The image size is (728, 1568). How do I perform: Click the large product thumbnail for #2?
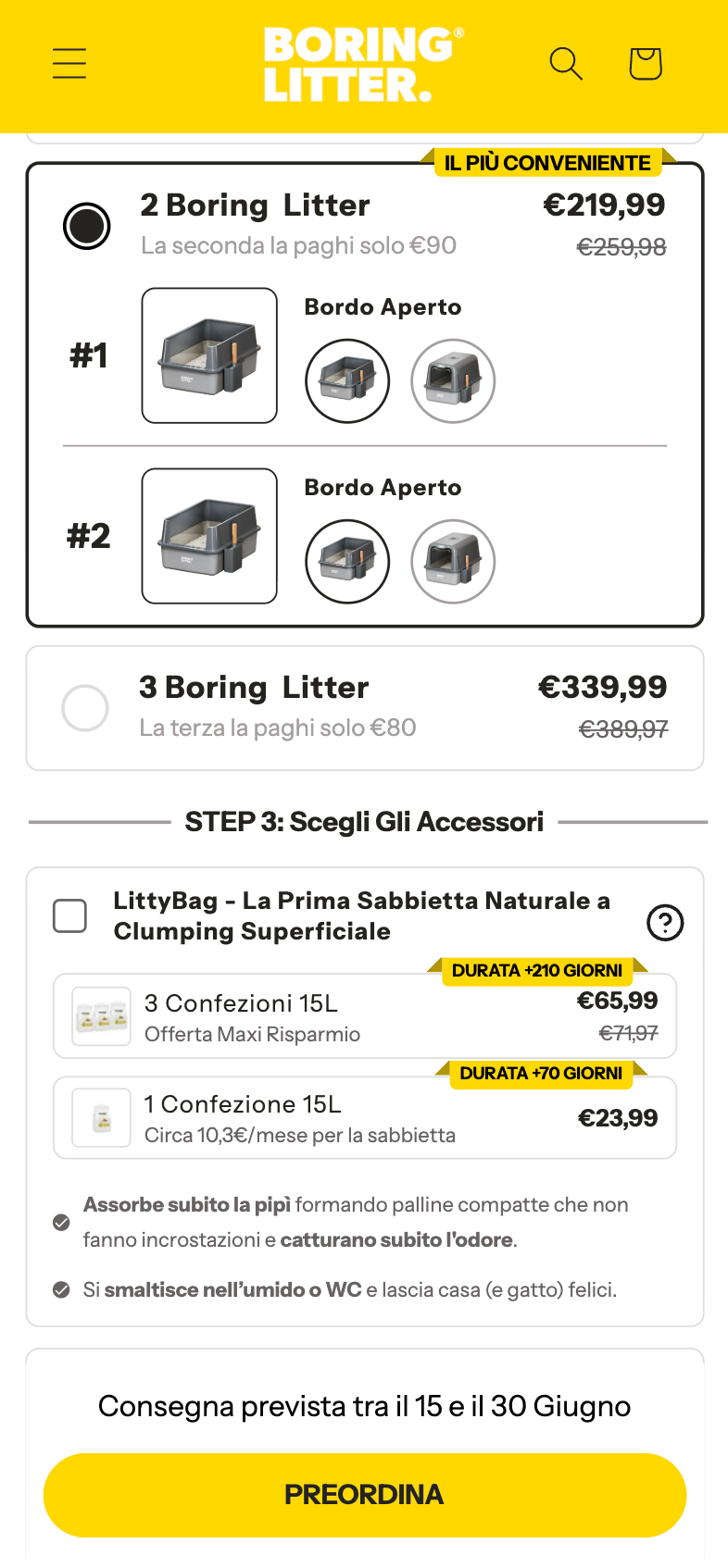click(x=209, y=536)
